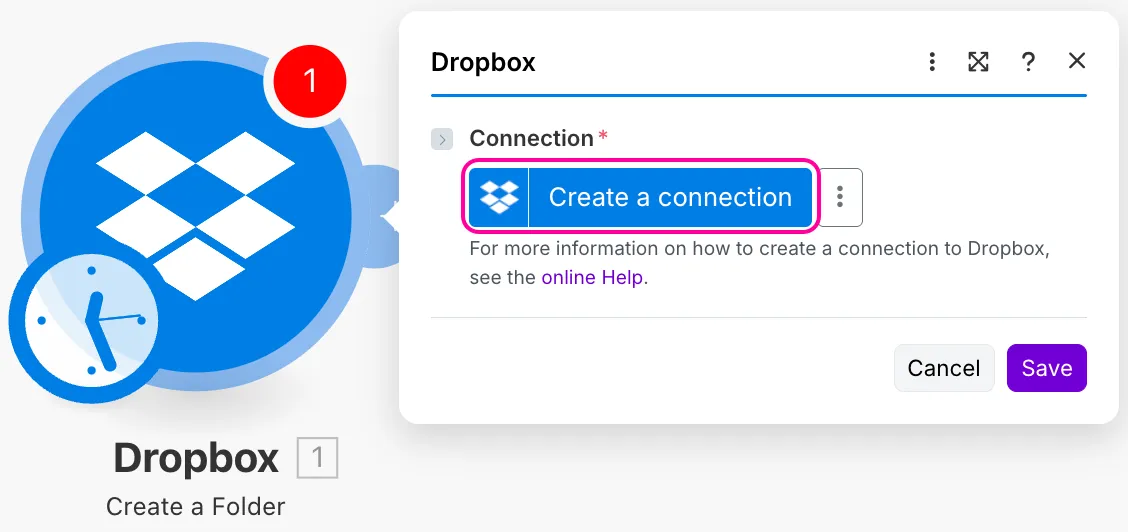Open the online Help link

[592, 278]
